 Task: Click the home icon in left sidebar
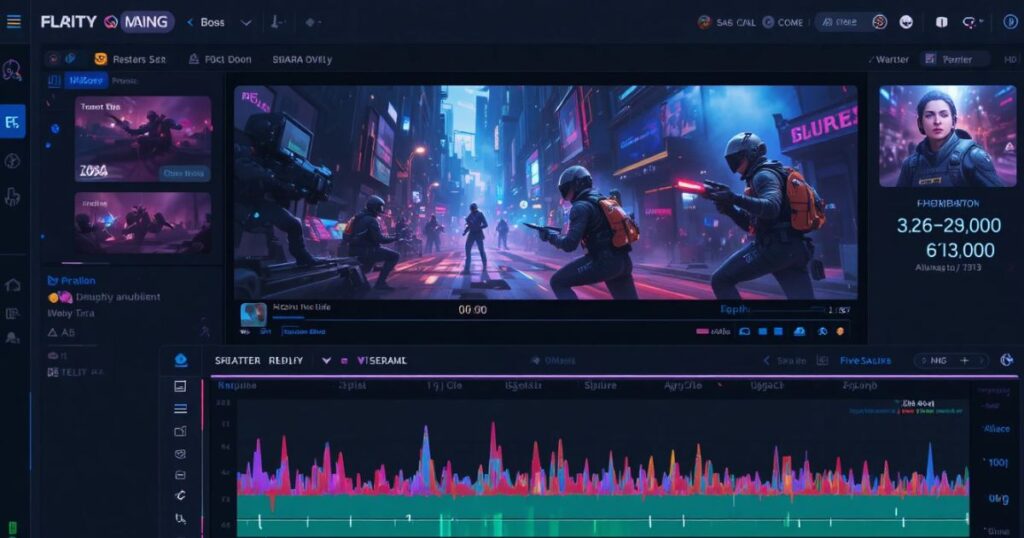tap(12, 285)
